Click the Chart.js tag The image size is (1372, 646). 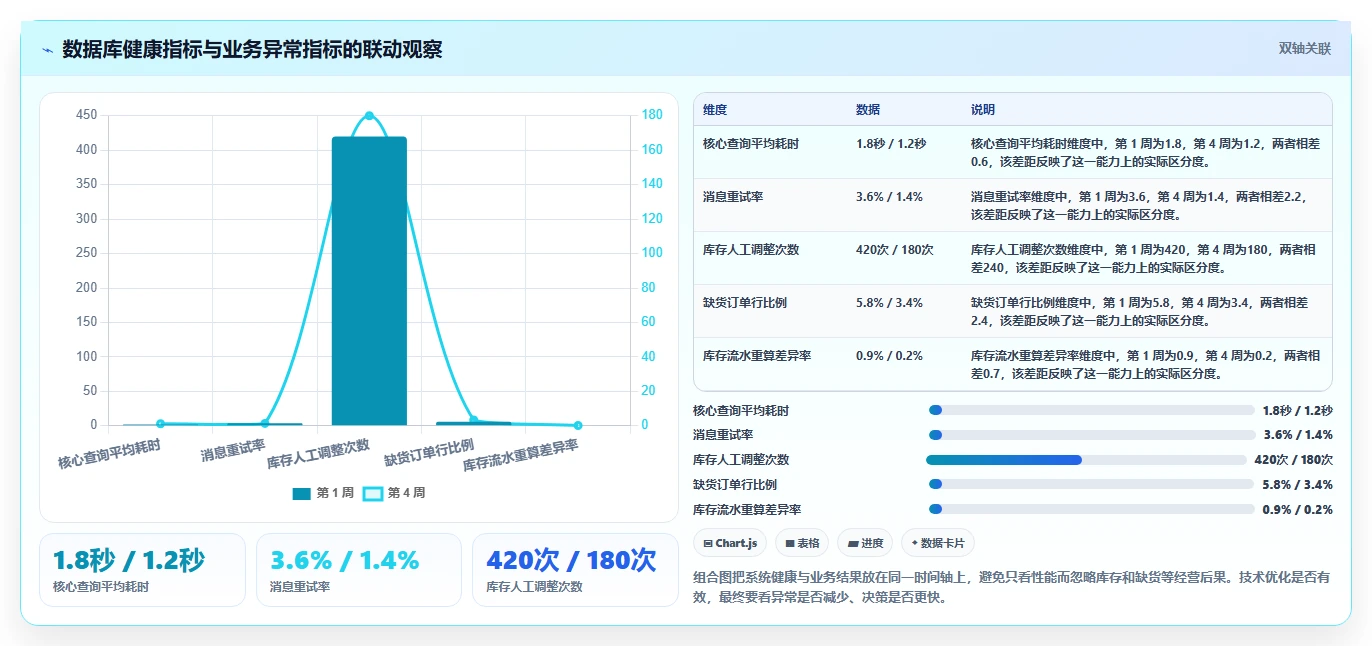pyautogui.click(x=730, y=543)
